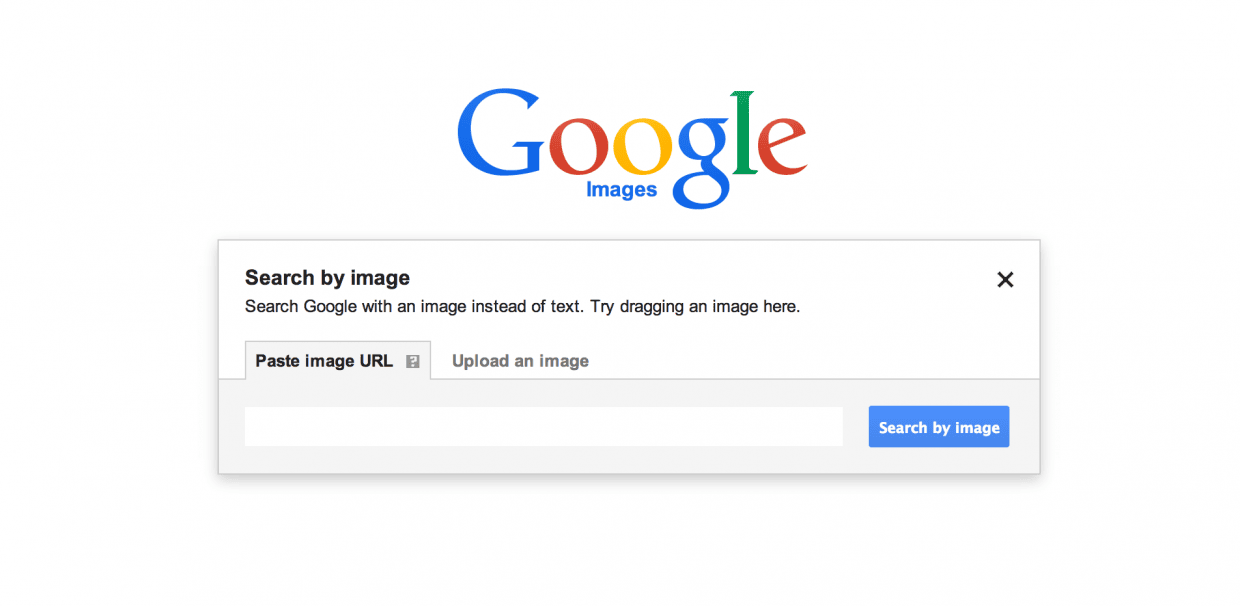
Task: Click the Try dragging an image here text
Action: 695,307
